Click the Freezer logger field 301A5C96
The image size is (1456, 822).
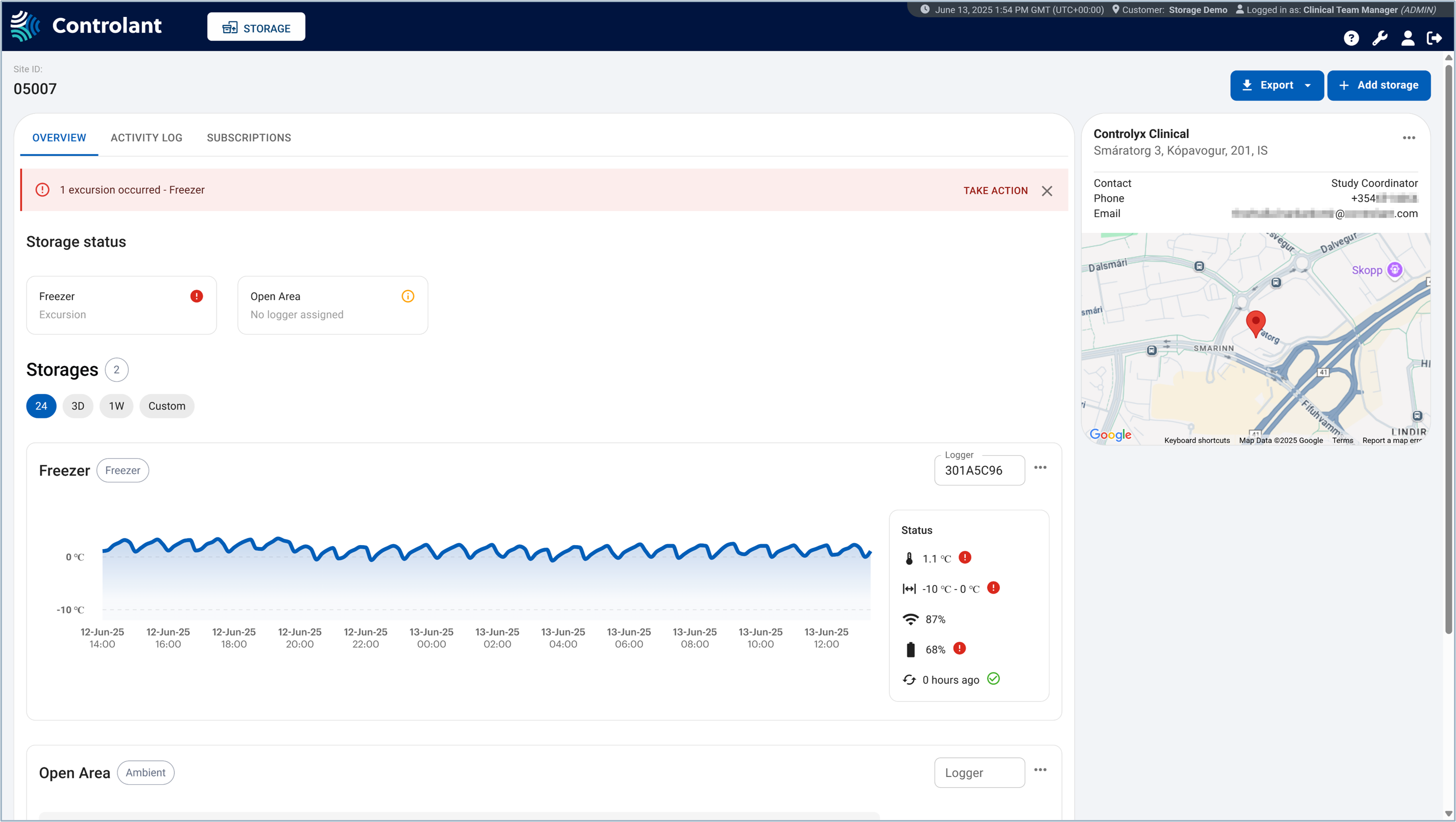(980, 471)
